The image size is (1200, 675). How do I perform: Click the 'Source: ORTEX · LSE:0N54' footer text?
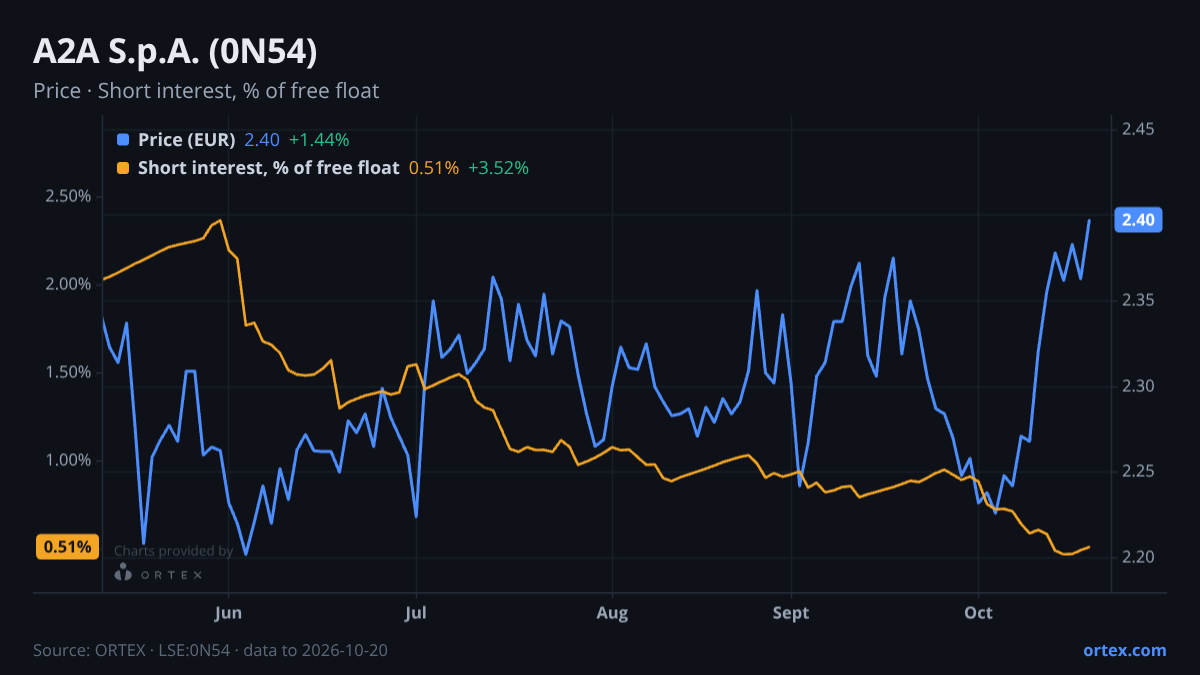pos(134,650)
